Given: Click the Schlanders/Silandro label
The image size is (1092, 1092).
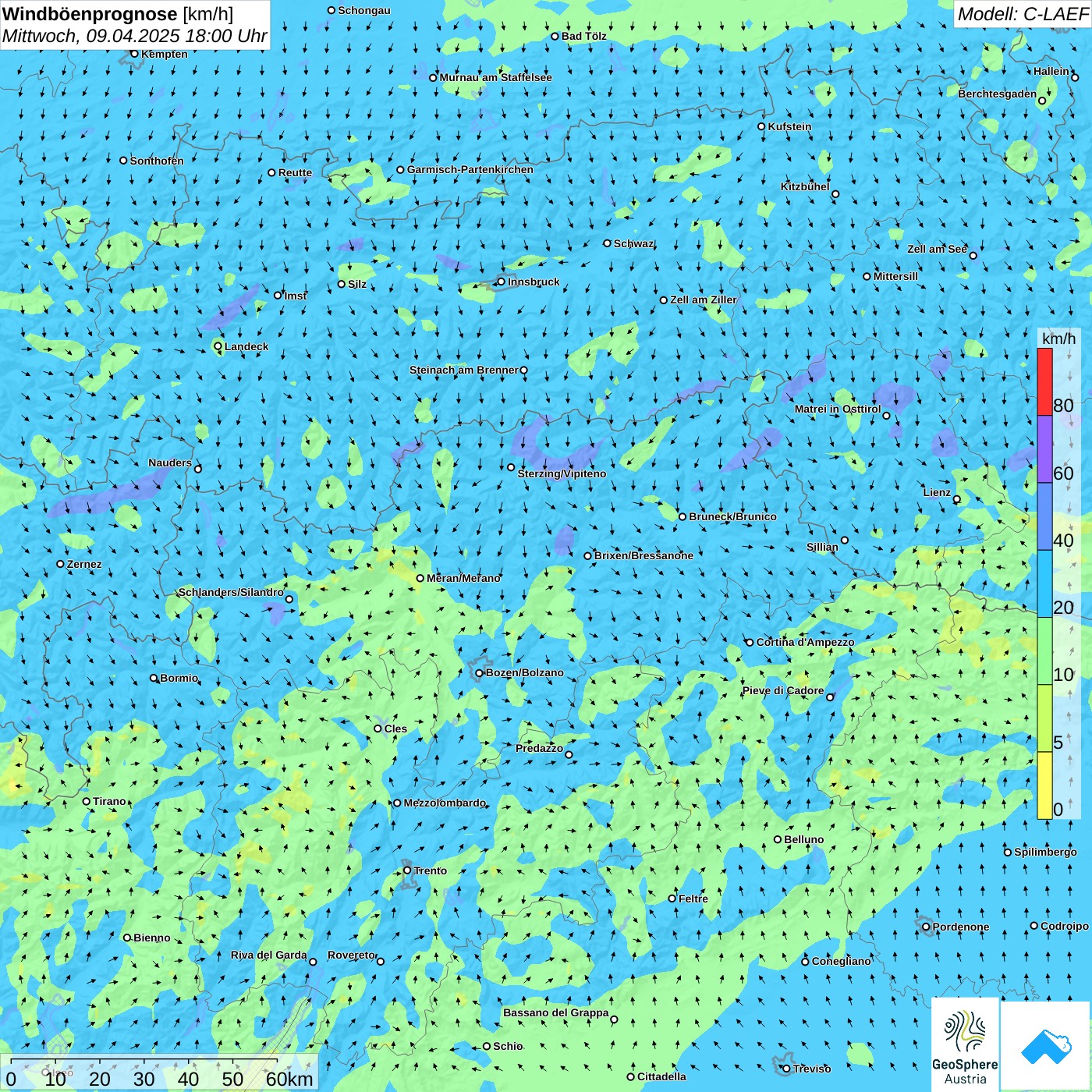Looking at the screenshot, I should click(231, 592).
